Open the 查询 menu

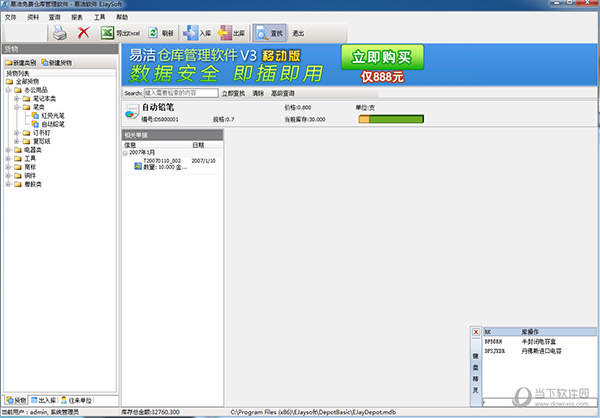click(x=55, y=17)
